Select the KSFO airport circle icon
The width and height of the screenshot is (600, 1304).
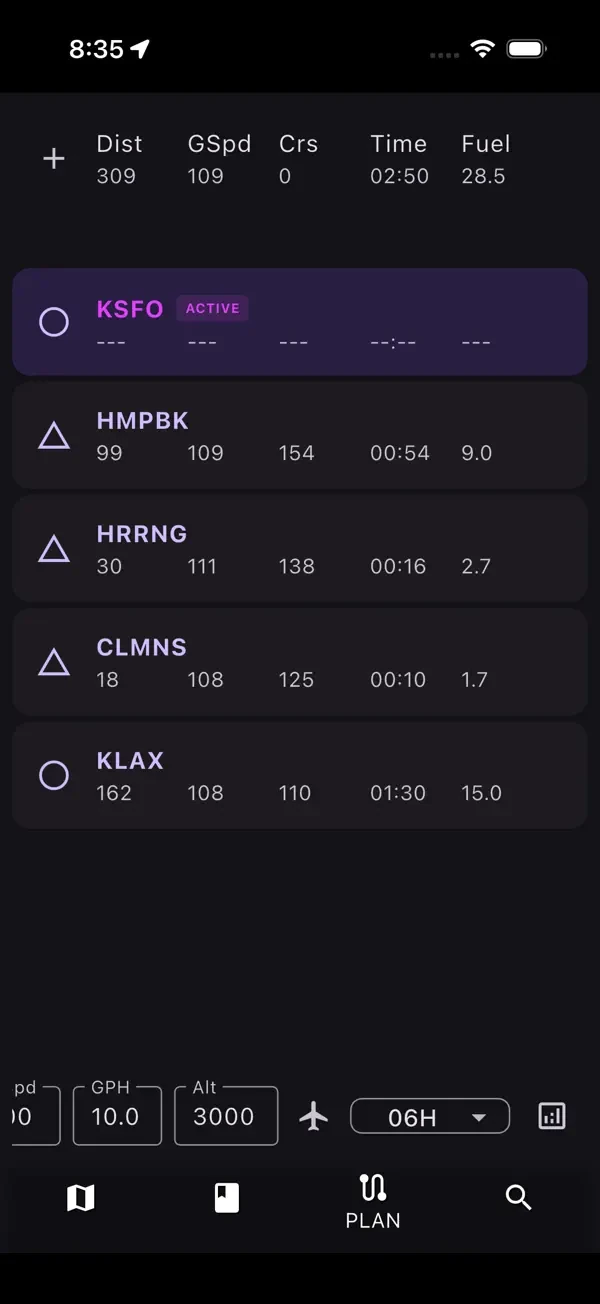pyautogui.click(x=54, y=322)
